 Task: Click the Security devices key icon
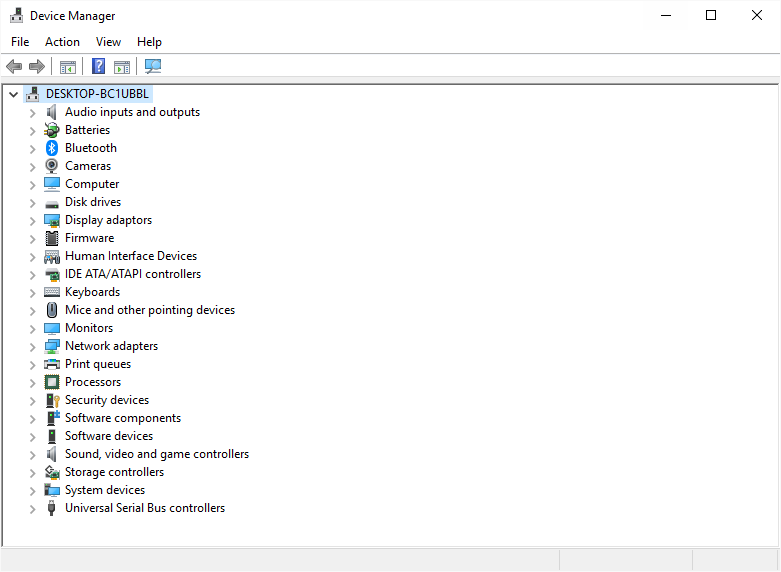tap(52, 400)
